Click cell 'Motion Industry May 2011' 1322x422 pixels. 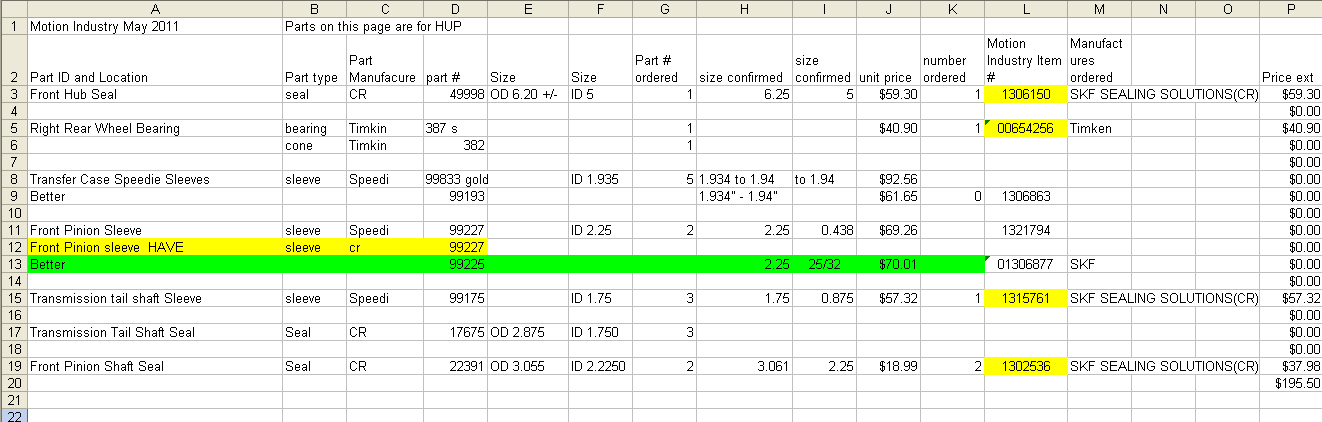click(x=153, y=27)
